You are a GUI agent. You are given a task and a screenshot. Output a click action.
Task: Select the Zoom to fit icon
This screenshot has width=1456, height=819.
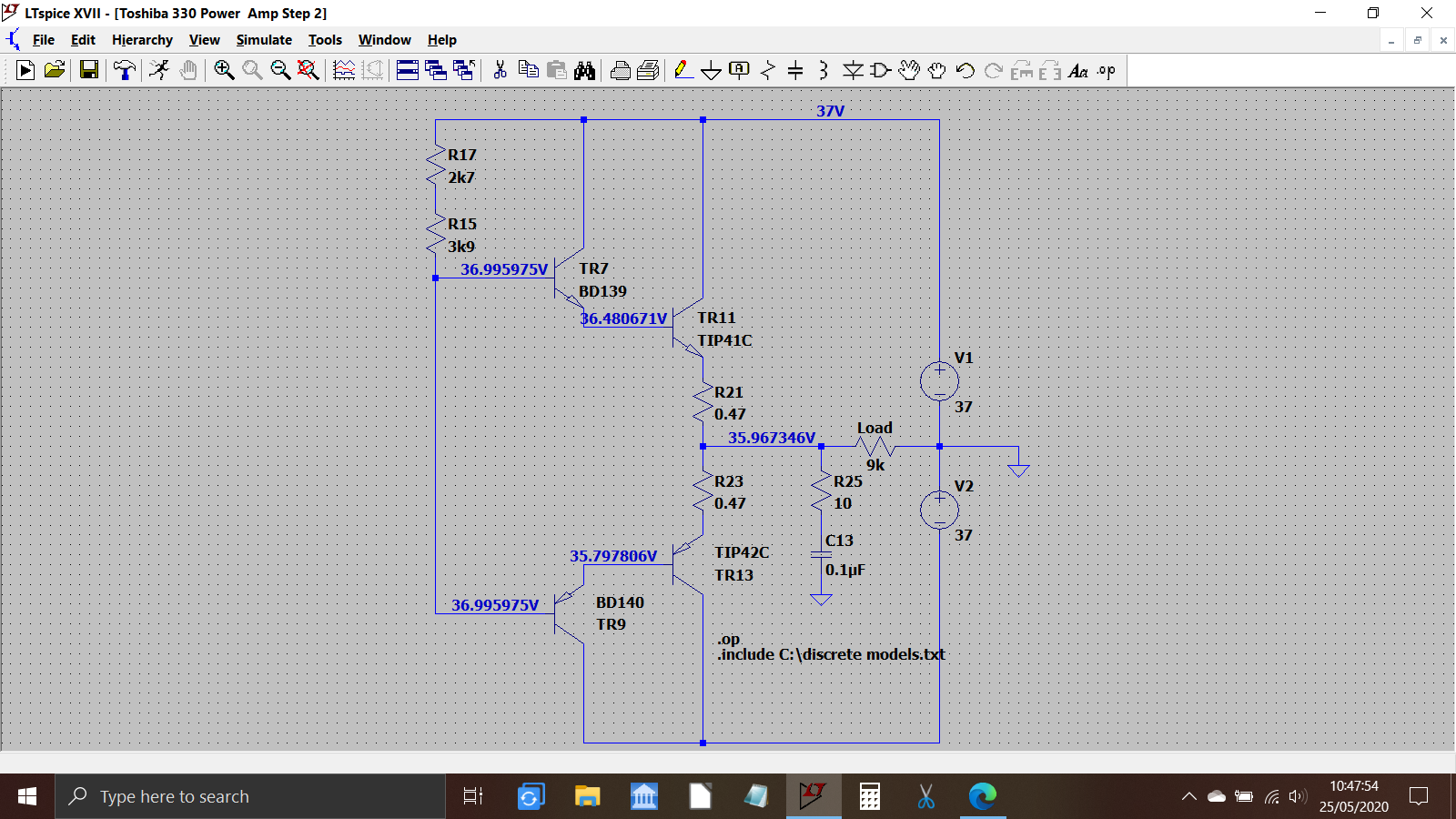pyautogui.click(x=308, y=70)
